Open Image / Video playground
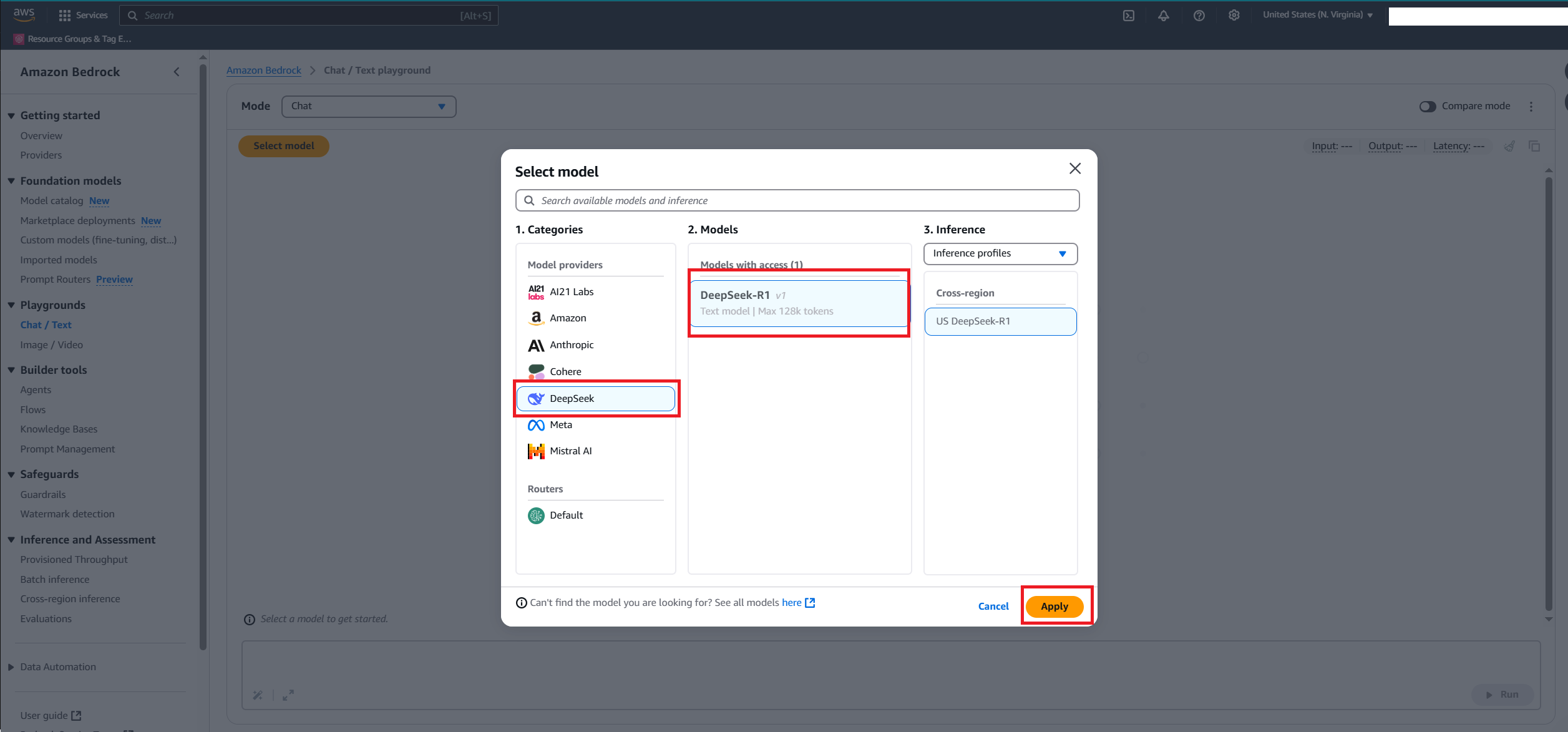 51,345
